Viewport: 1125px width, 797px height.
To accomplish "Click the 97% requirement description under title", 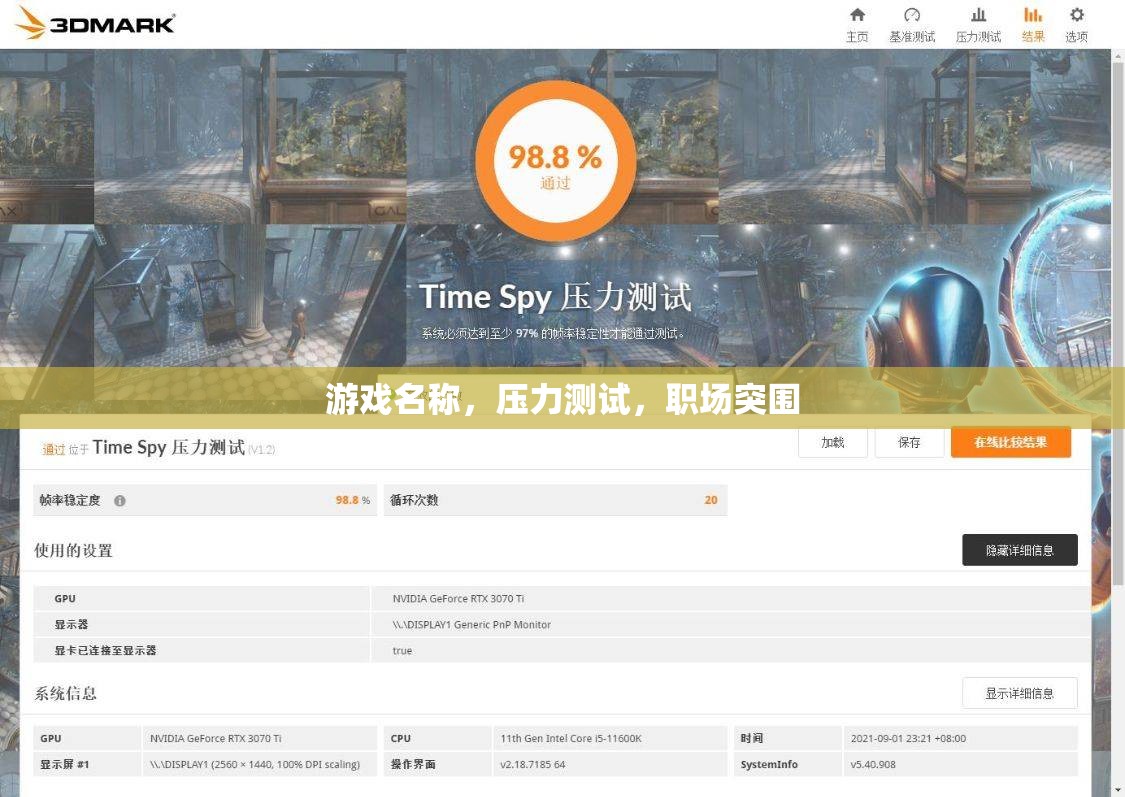I will pyautogui.click(x=553, y=334).
